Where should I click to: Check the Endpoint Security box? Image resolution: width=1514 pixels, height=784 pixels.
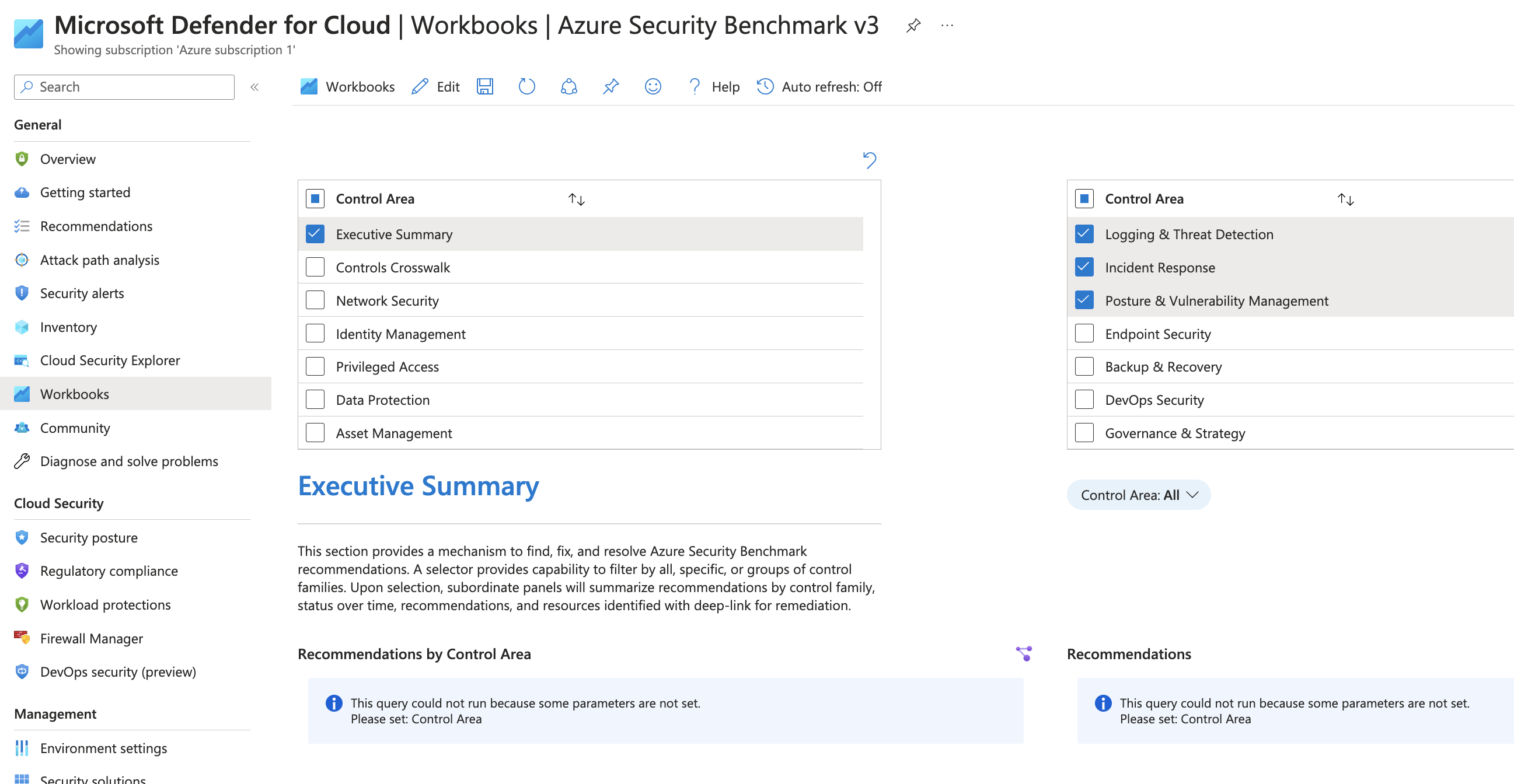(1084, 334)
